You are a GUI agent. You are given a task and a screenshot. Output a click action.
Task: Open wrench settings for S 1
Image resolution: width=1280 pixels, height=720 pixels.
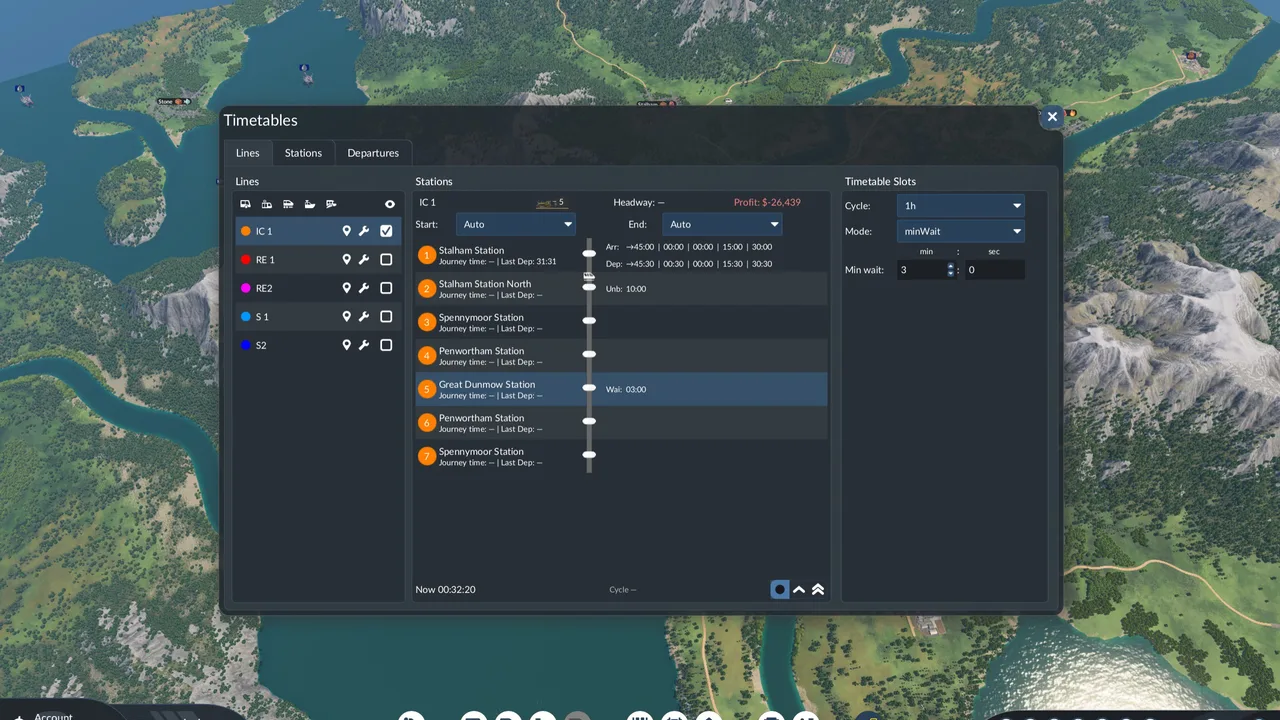pyautogui.click(x=364, y=317)
